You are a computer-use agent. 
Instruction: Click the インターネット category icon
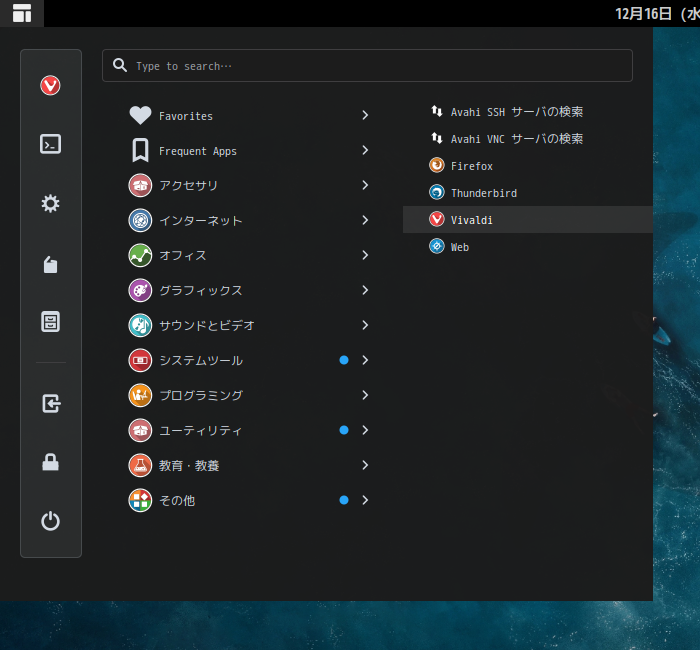point(140,220)
